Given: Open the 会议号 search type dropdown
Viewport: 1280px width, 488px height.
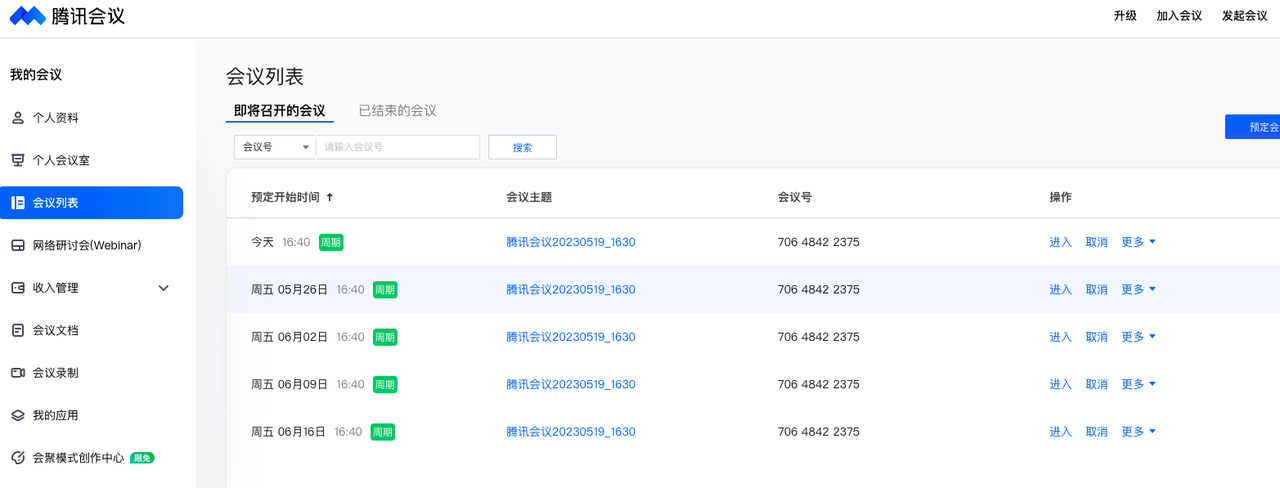Looking at the screenshot, I should (275, 147).
